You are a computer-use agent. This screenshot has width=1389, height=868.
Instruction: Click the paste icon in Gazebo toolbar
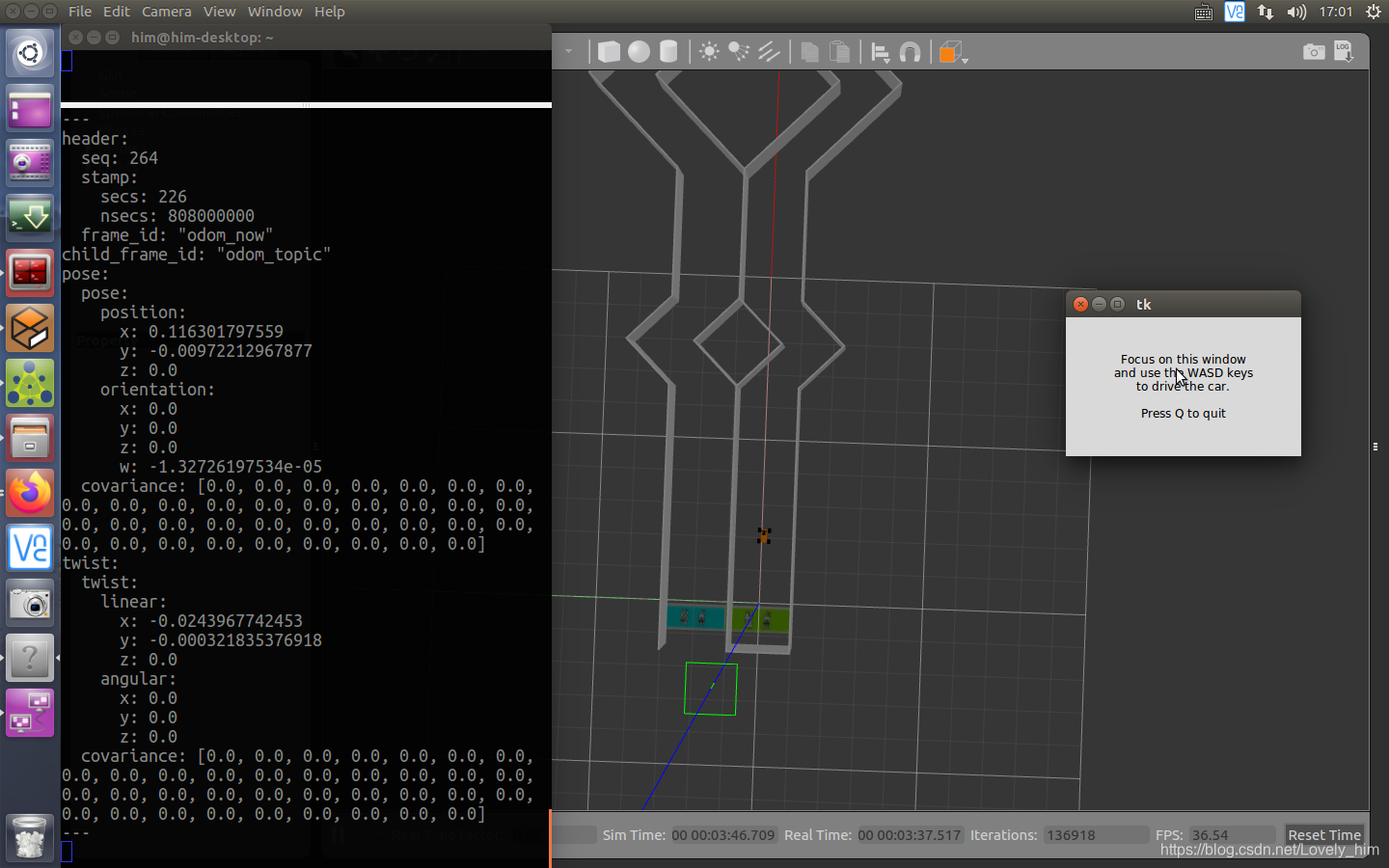coord(840,51)
